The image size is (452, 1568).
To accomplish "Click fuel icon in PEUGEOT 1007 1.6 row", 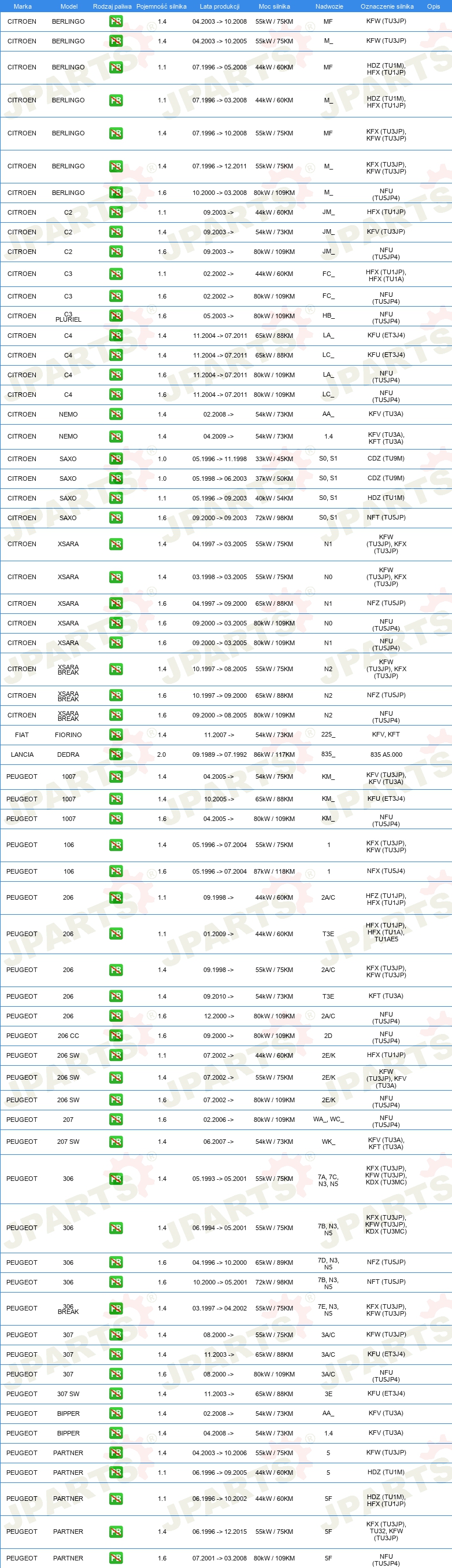I will click(x=116, y=819).
